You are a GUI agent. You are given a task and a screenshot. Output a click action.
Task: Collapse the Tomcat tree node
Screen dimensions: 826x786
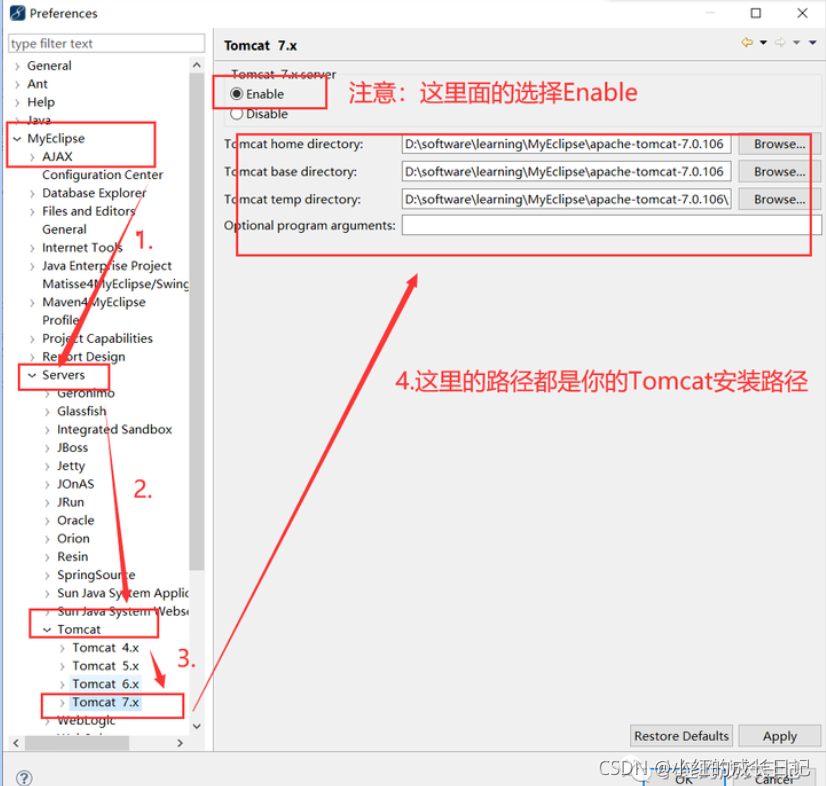point(47,630)
